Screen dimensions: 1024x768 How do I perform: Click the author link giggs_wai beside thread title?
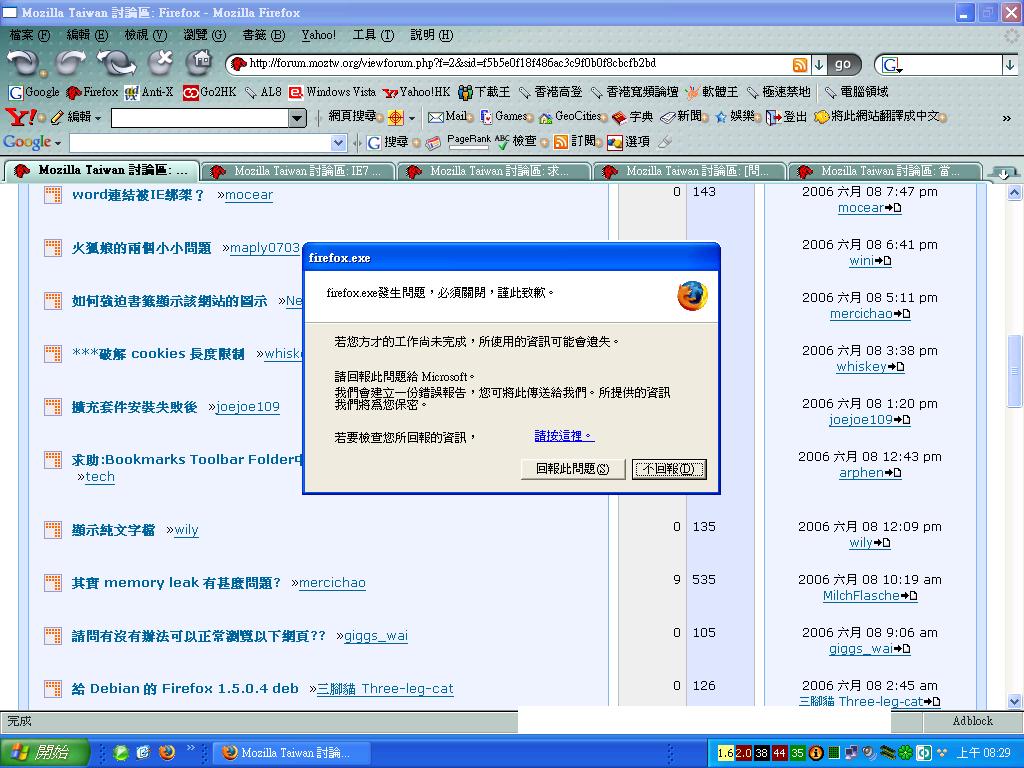[376, 635]
